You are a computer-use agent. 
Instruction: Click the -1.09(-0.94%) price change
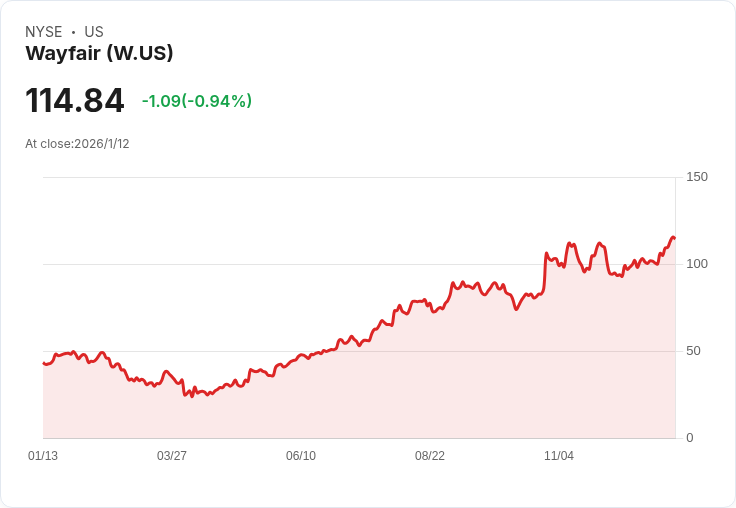click(x=197, y=101)
